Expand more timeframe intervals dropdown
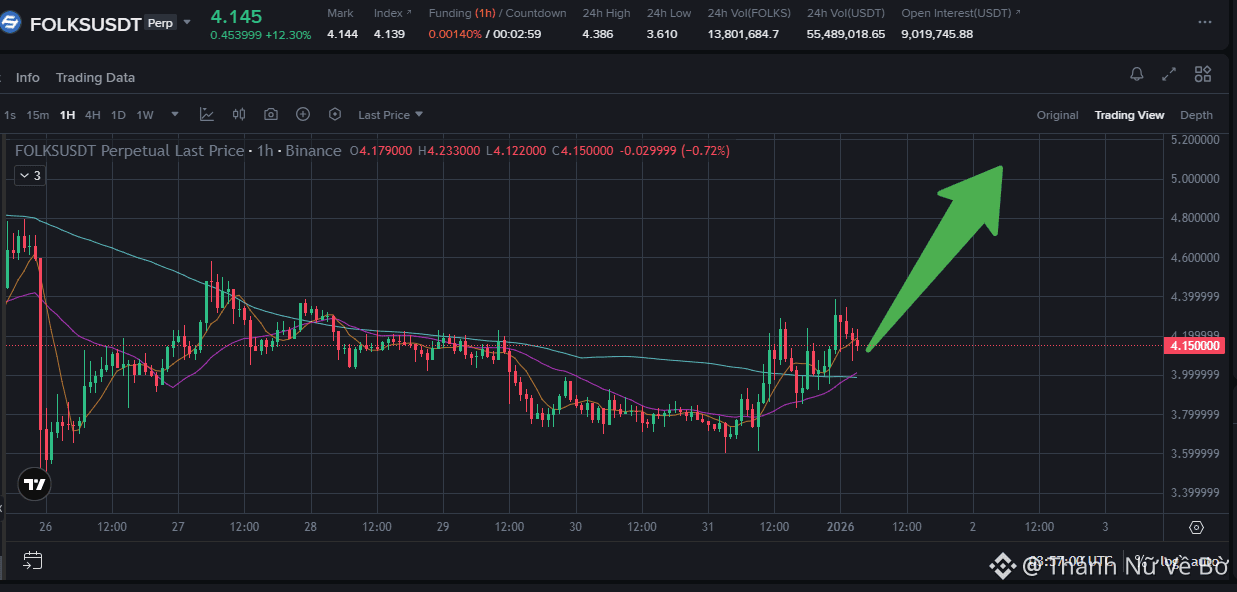Screen dimensions: 1237x592 (x=175, y=115)
